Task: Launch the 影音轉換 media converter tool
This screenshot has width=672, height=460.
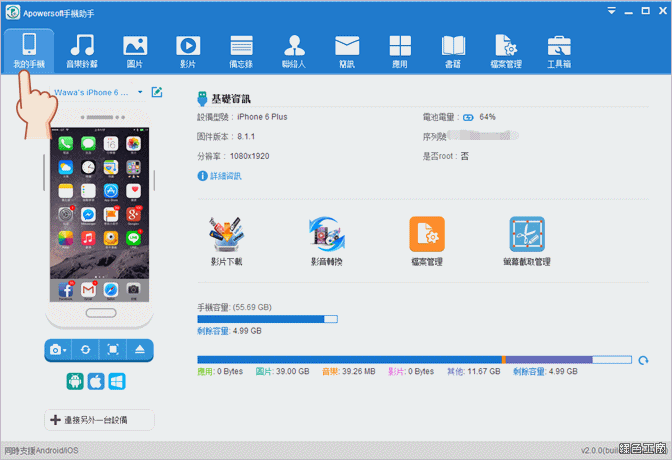Action: [x=327, y=241]
